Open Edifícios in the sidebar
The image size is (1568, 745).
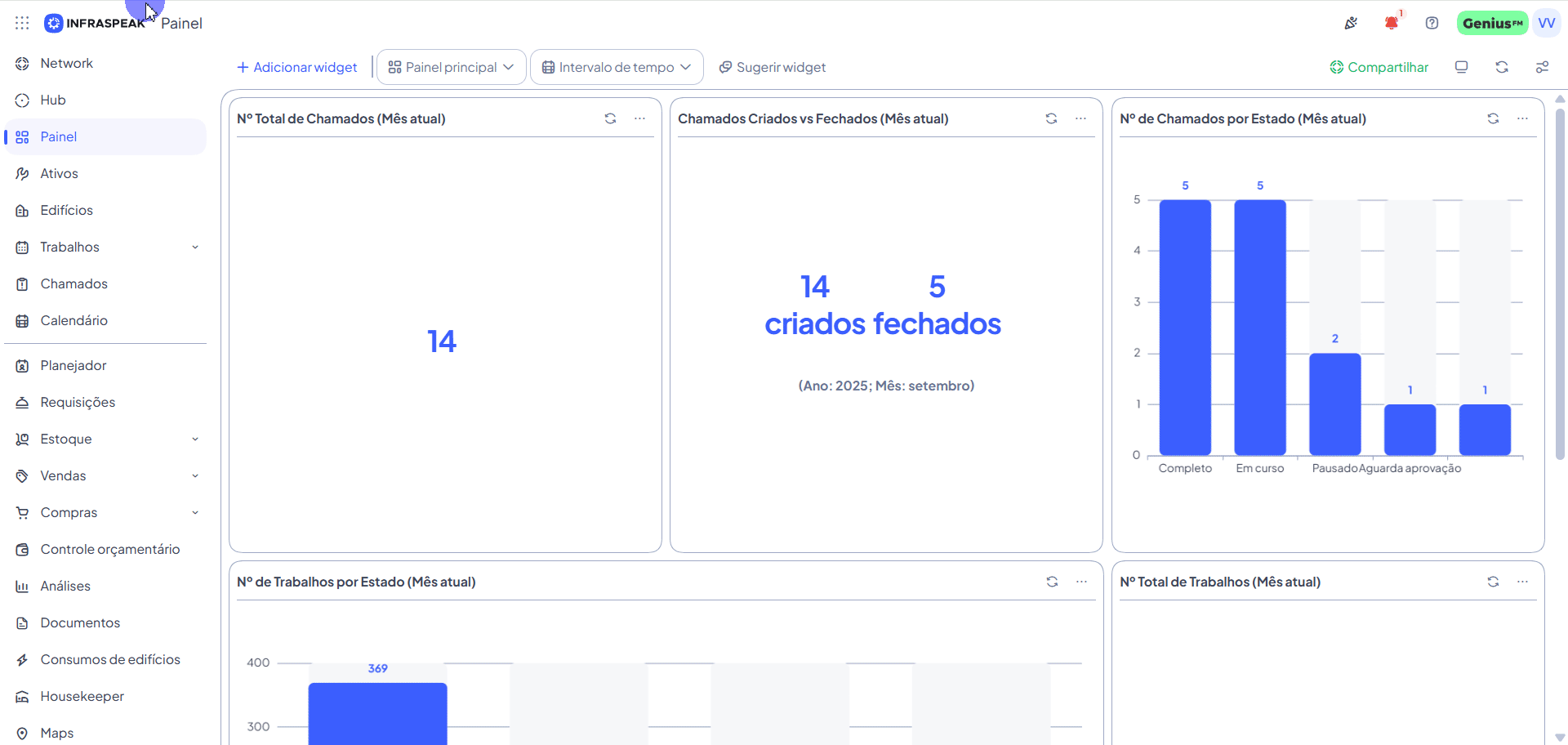105,210
